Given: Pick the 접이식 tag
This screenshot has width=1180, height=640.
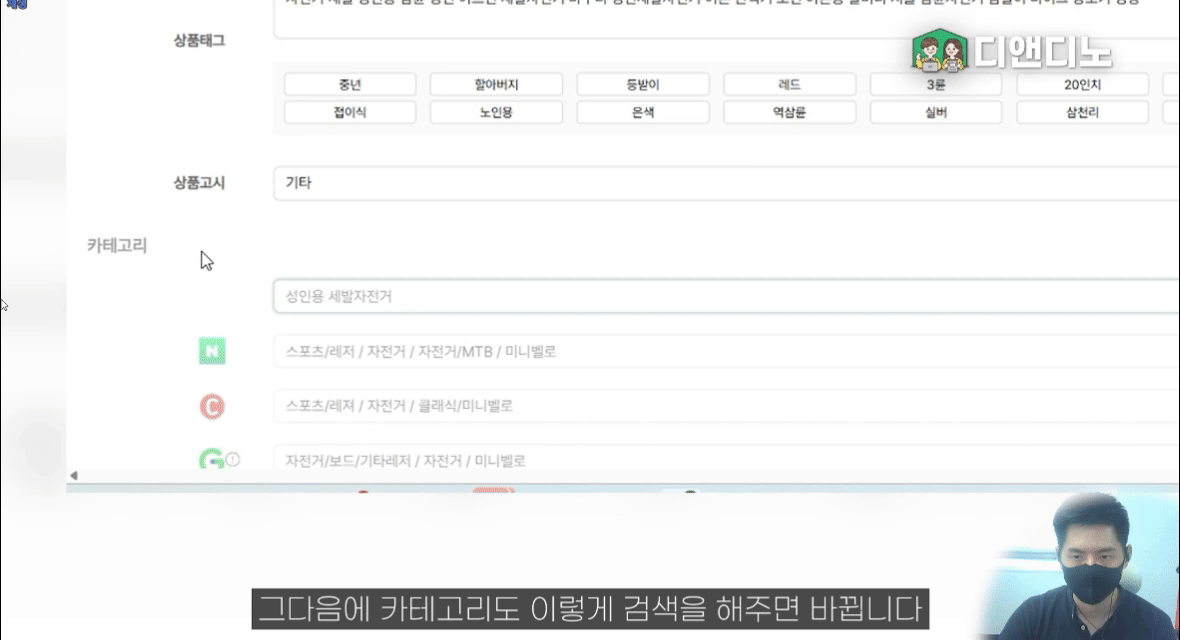Looking at the screenshot, I should click(349, 112).
